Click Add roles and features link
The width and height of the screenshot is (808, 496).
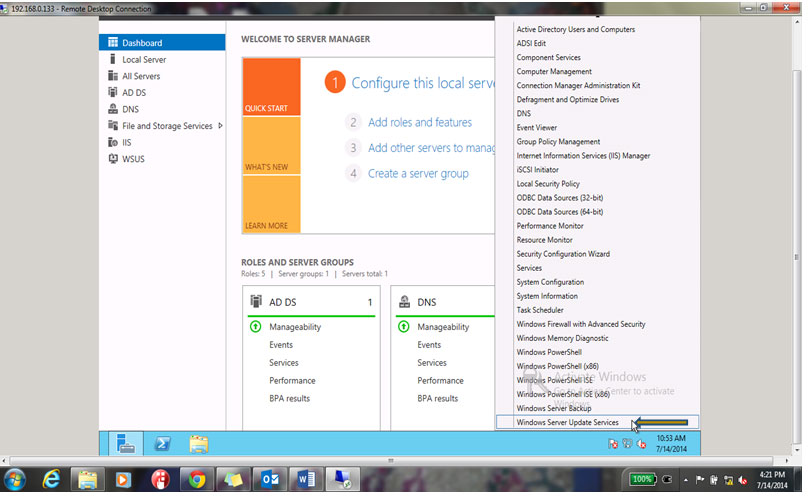[x=420, y=123]
